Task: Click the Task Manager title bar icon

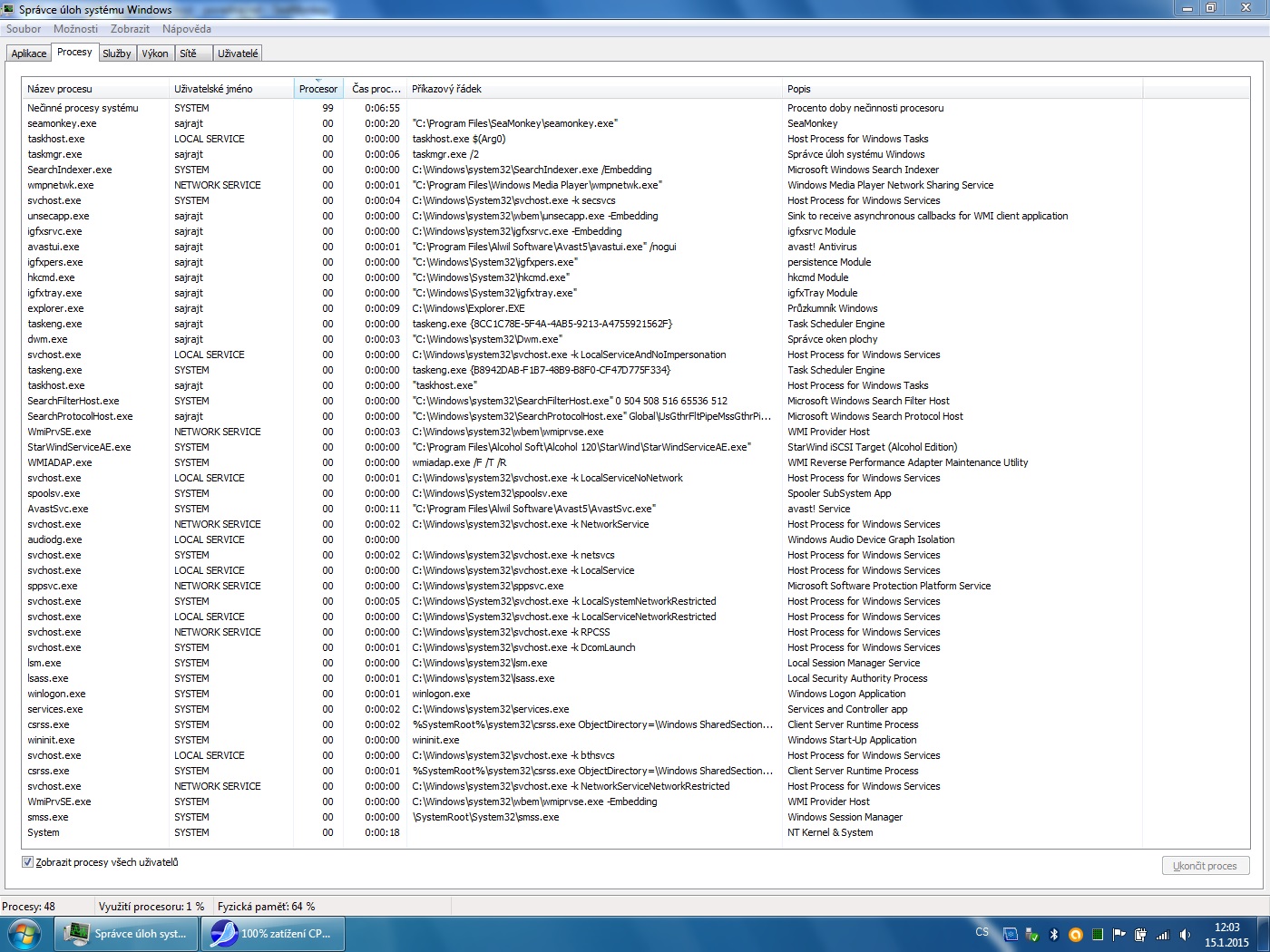Action: click(8, 9)
